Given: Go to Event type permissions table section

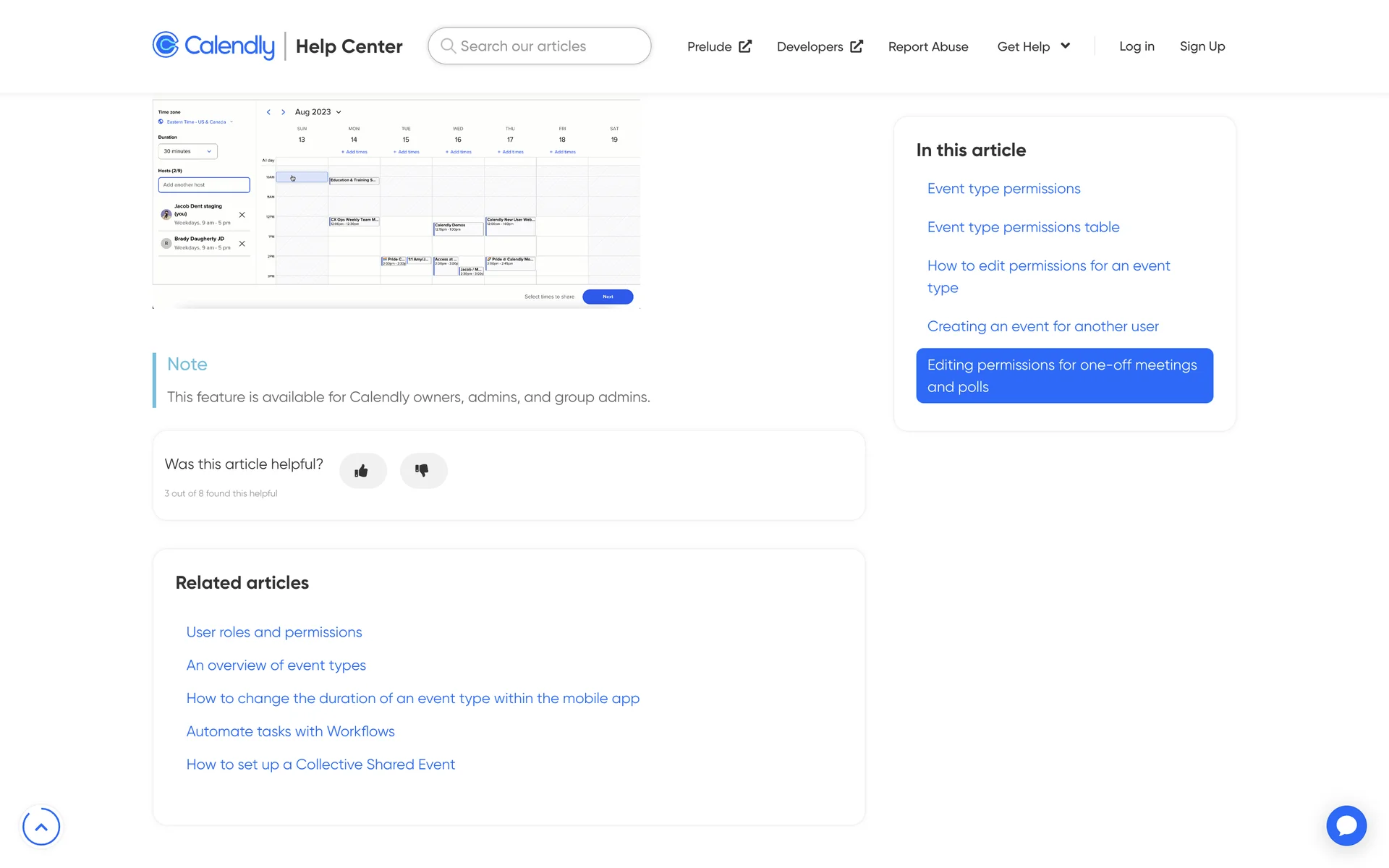Looking at the screenshot, I should [1023, 227].
